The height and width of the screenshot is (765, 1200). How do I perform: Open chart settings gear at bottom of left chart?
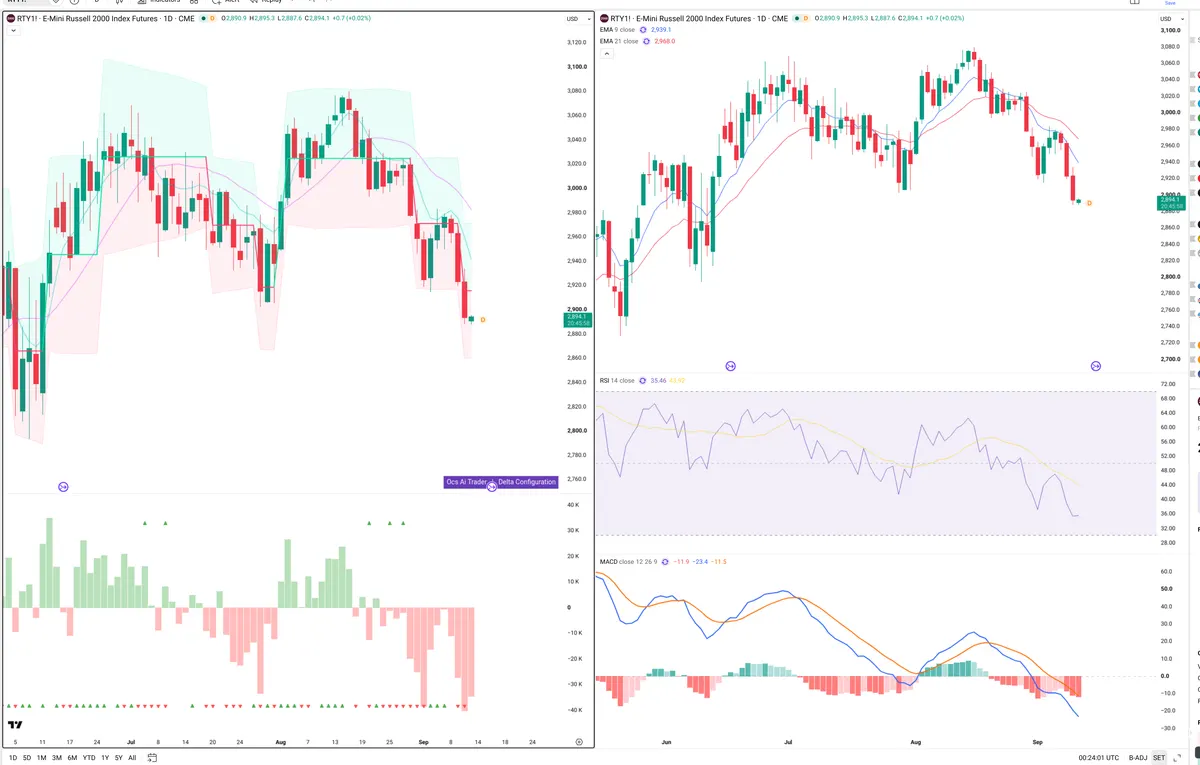coord(580,742)
